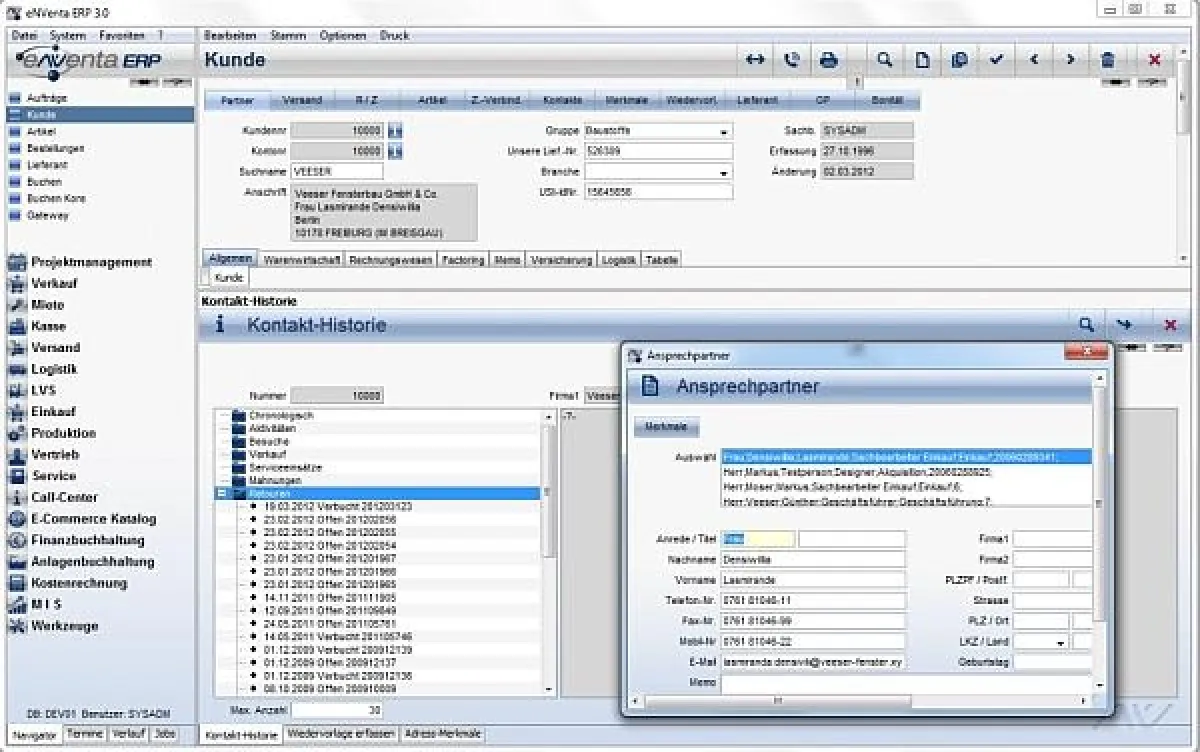Open the Gruppe dropdown showing Baustoffe
This screenshot has width=1200, height=752.
(724, 129)
